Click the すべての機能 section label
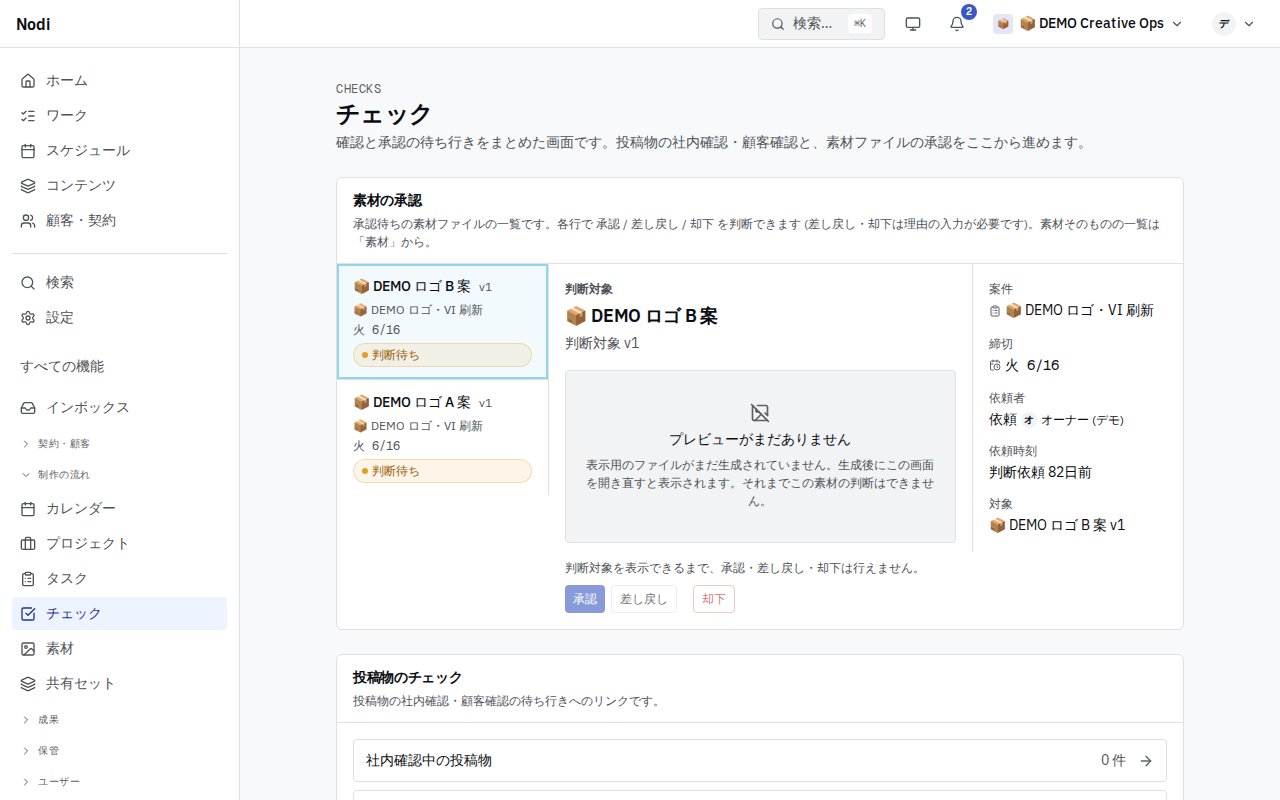This screenshot has height=800, width=1280. (62, 366)
